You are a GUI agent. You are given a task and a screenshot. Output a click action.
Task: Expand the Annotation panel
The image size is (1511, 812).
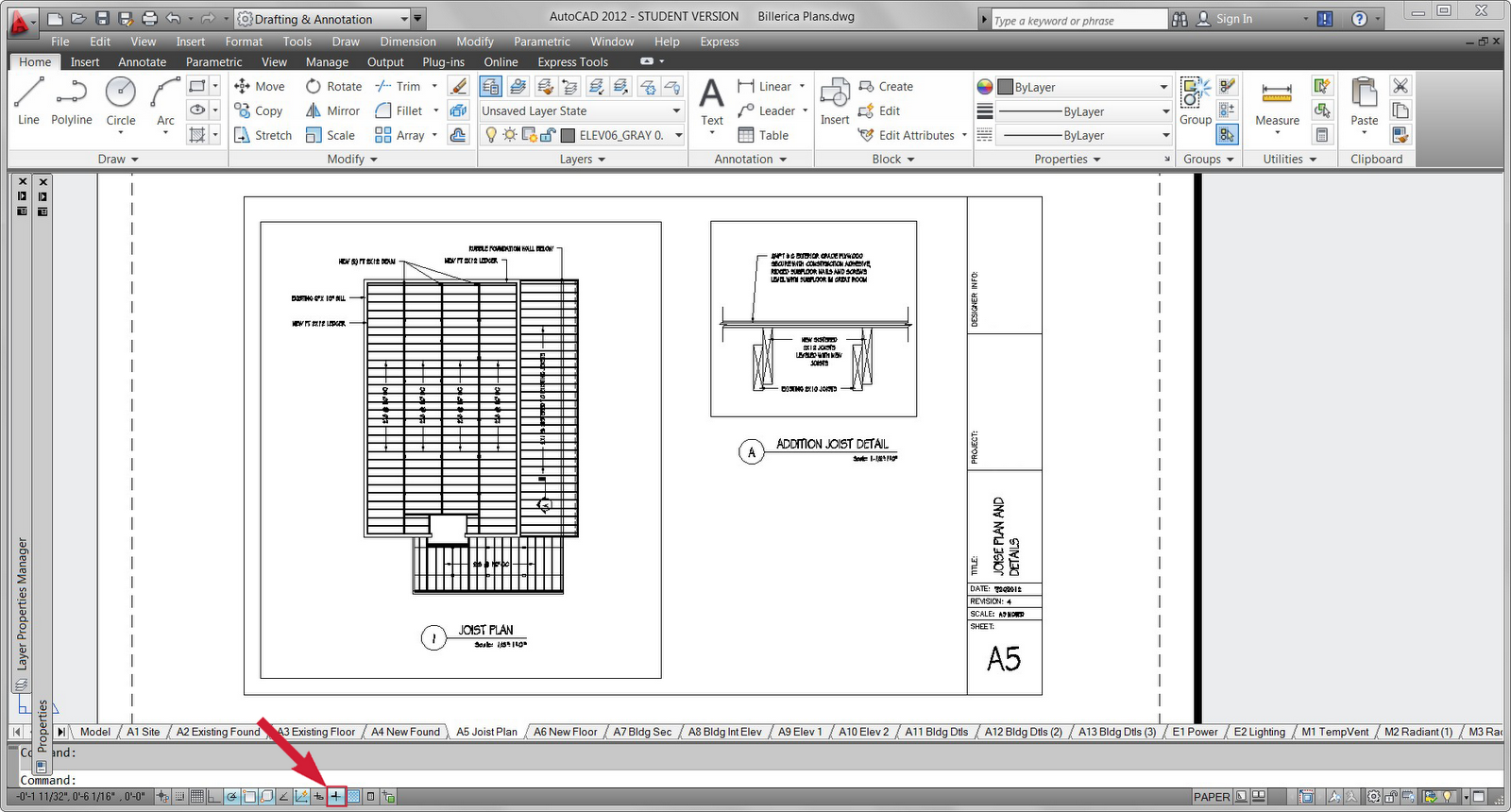(750, 159)
